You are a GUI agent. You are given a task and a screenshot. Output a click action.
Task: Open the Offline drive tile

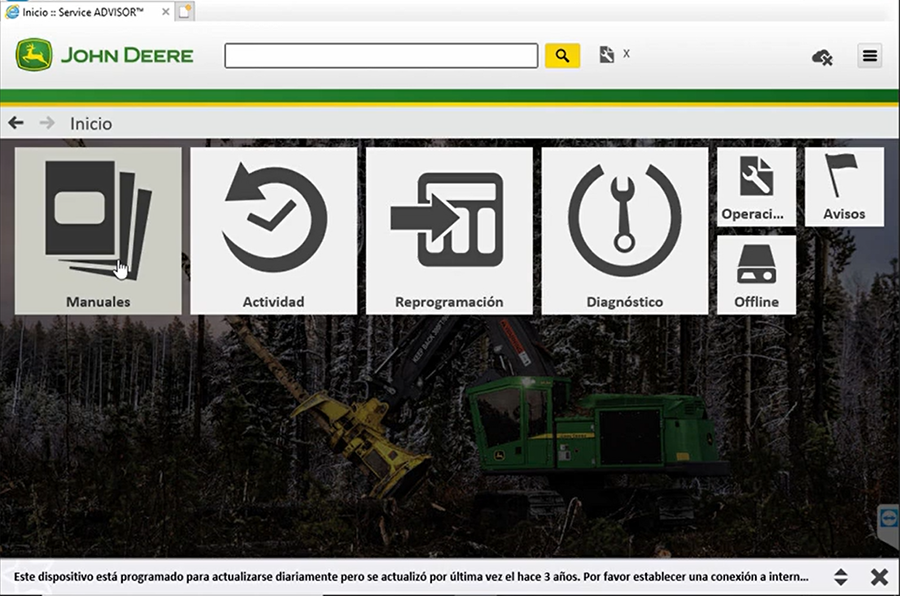757,275
